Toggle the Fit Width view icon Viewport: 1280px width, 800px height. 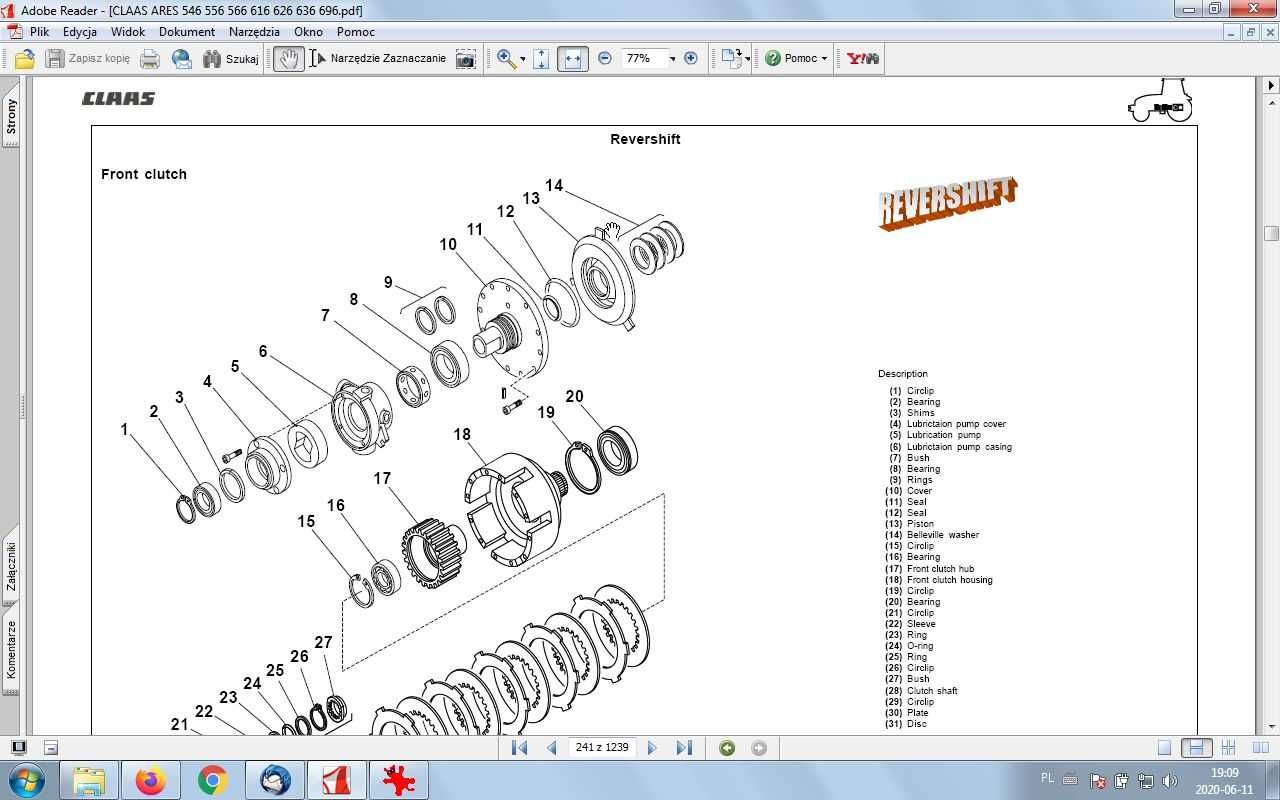(x=573, y=59)
